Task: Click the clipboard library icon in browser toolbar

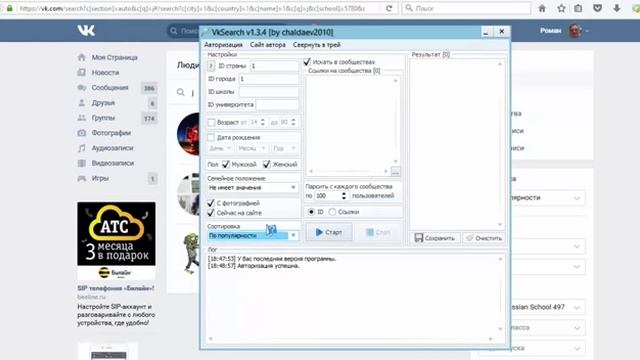Action: (x=578, y=8)
